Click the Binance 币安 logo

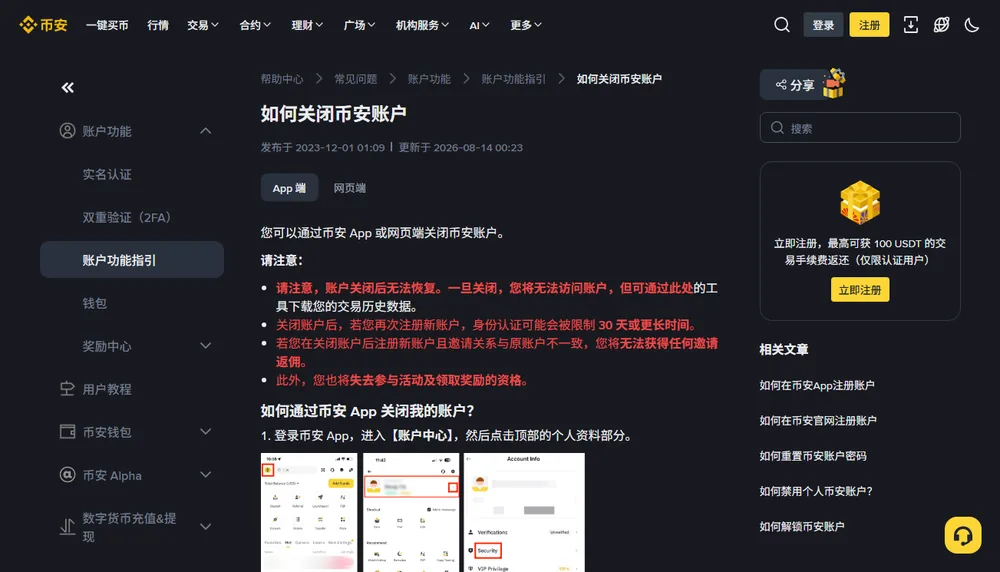click(x=43, y=25)
